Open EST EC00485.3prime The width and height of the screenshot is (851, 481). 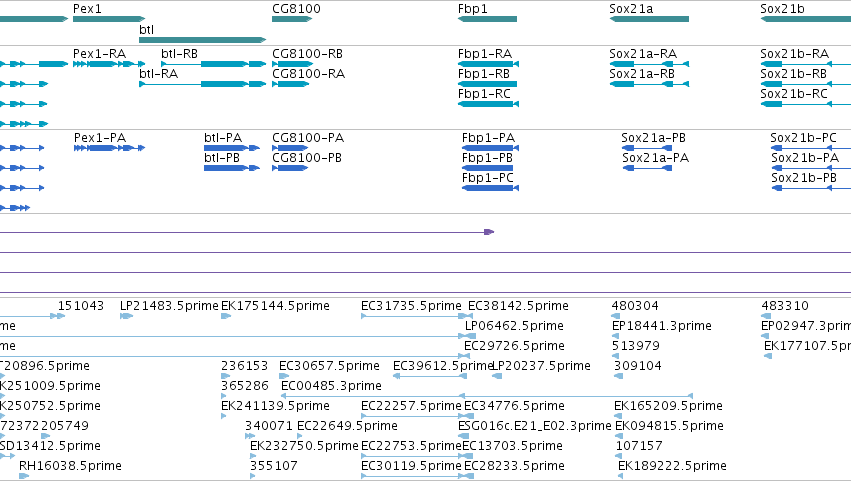[x=331, y=386]
